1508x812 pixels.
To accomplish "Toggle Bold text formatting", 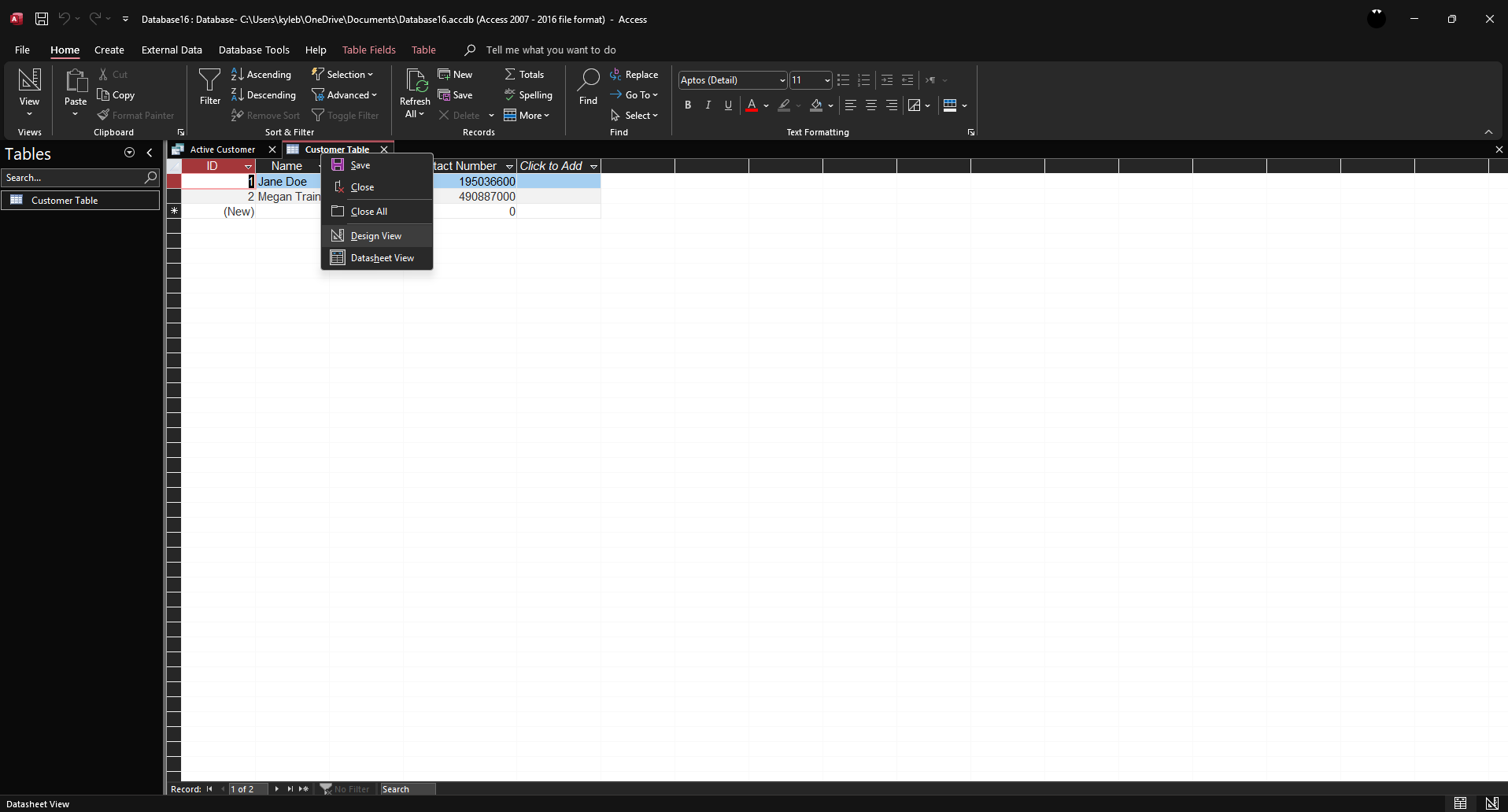I will pyautogui.click(x=688, y=105).
